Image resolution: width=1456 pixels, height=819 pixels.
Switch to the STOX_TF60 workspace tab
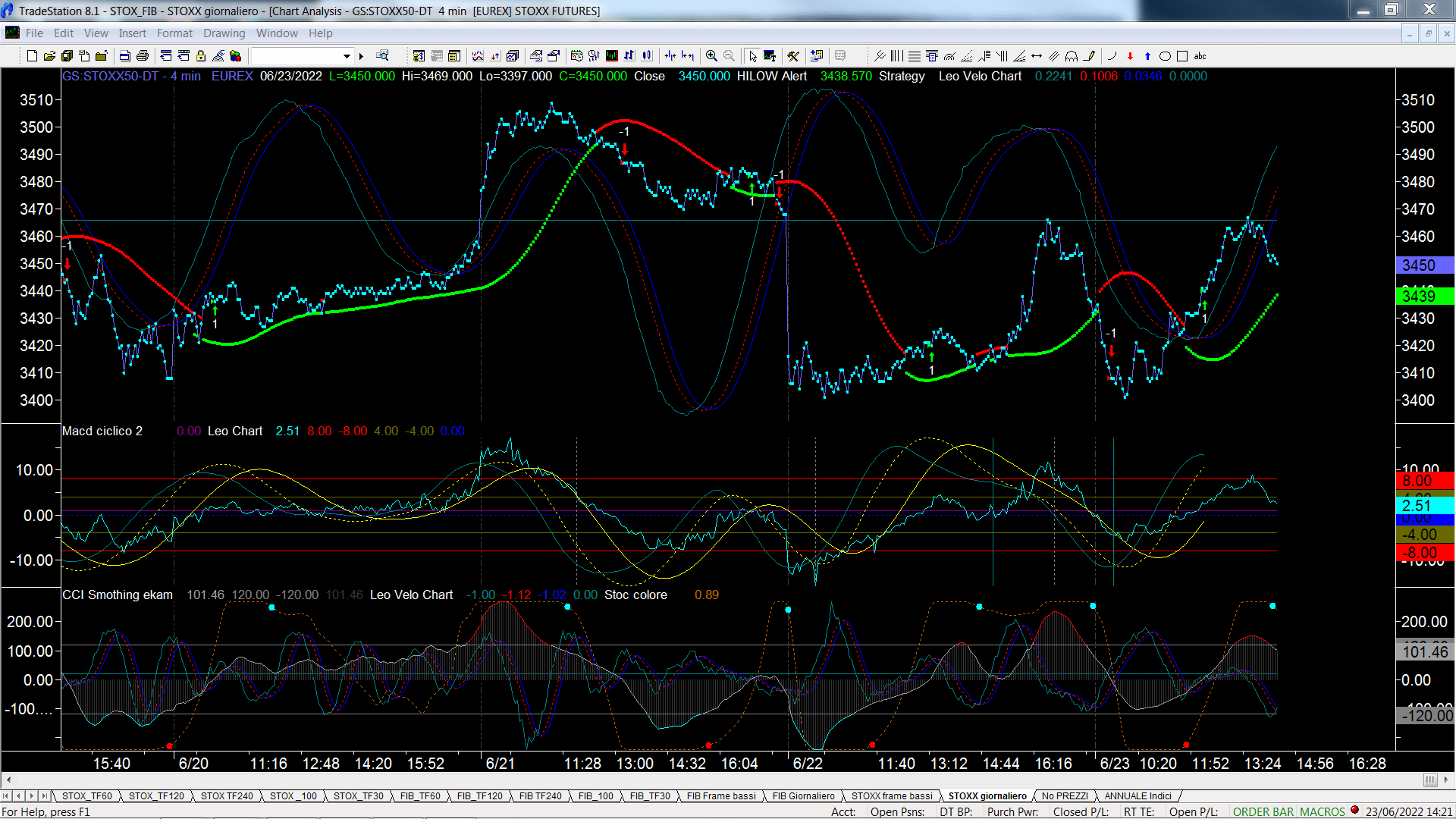[86, 796]
